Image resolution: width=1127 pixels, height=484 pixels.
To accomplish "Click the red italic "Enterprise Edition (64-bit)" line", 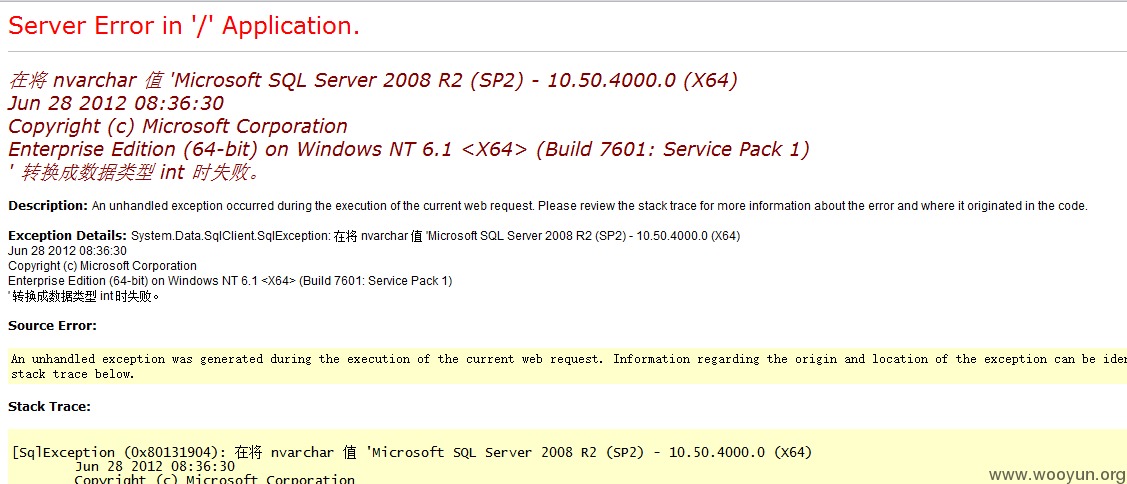I will pos(409,150).
